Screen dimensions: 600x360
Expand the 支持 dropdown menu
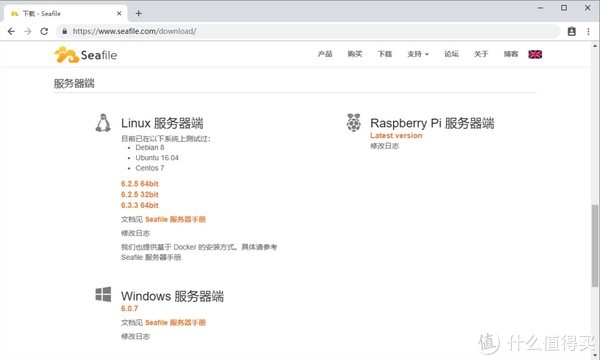pos(418,54)
